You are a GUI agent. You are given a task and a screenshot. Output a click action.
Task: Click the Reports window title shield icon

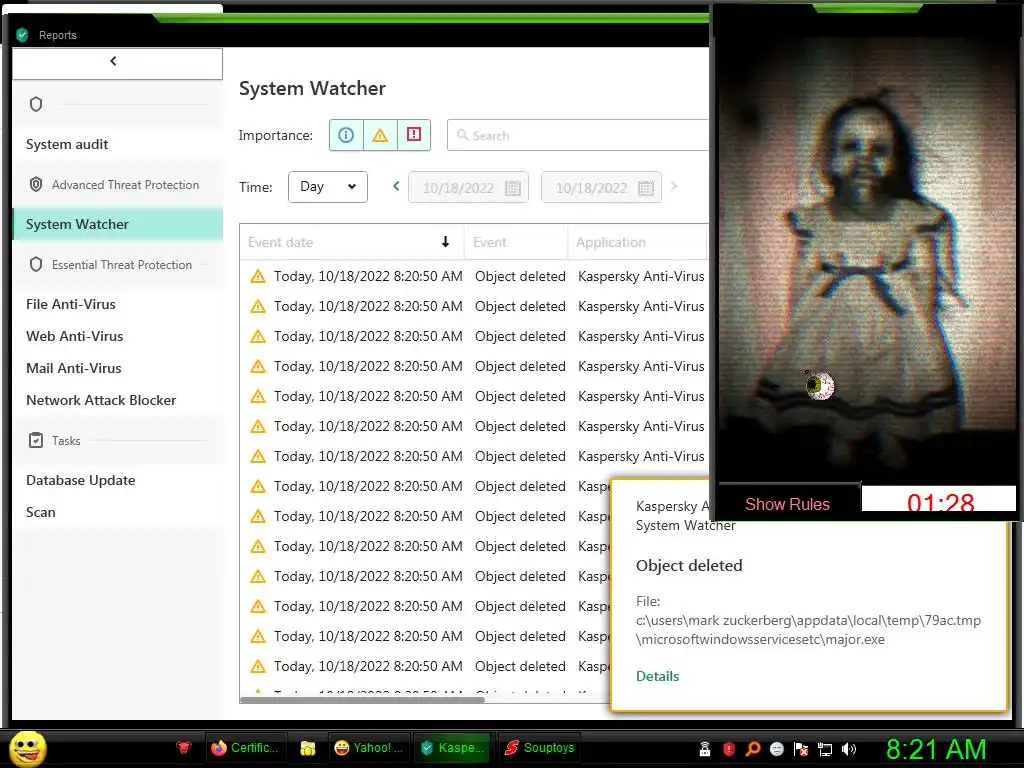pos(22,35)
